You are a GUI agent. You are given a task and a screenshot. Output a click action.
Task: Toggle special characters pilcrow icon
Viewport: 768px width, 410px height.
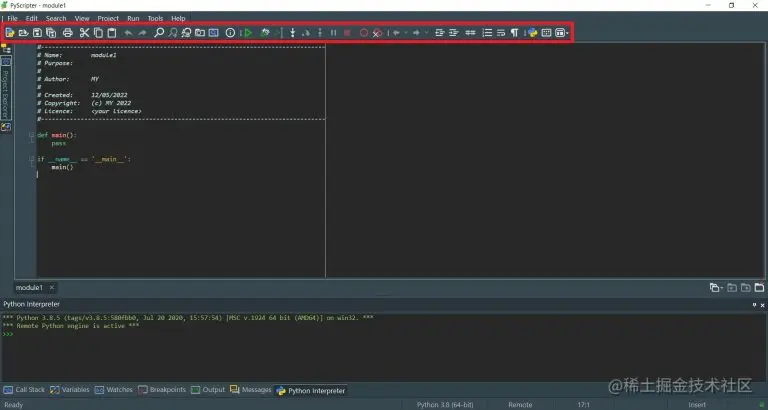(x=514, y=33)
